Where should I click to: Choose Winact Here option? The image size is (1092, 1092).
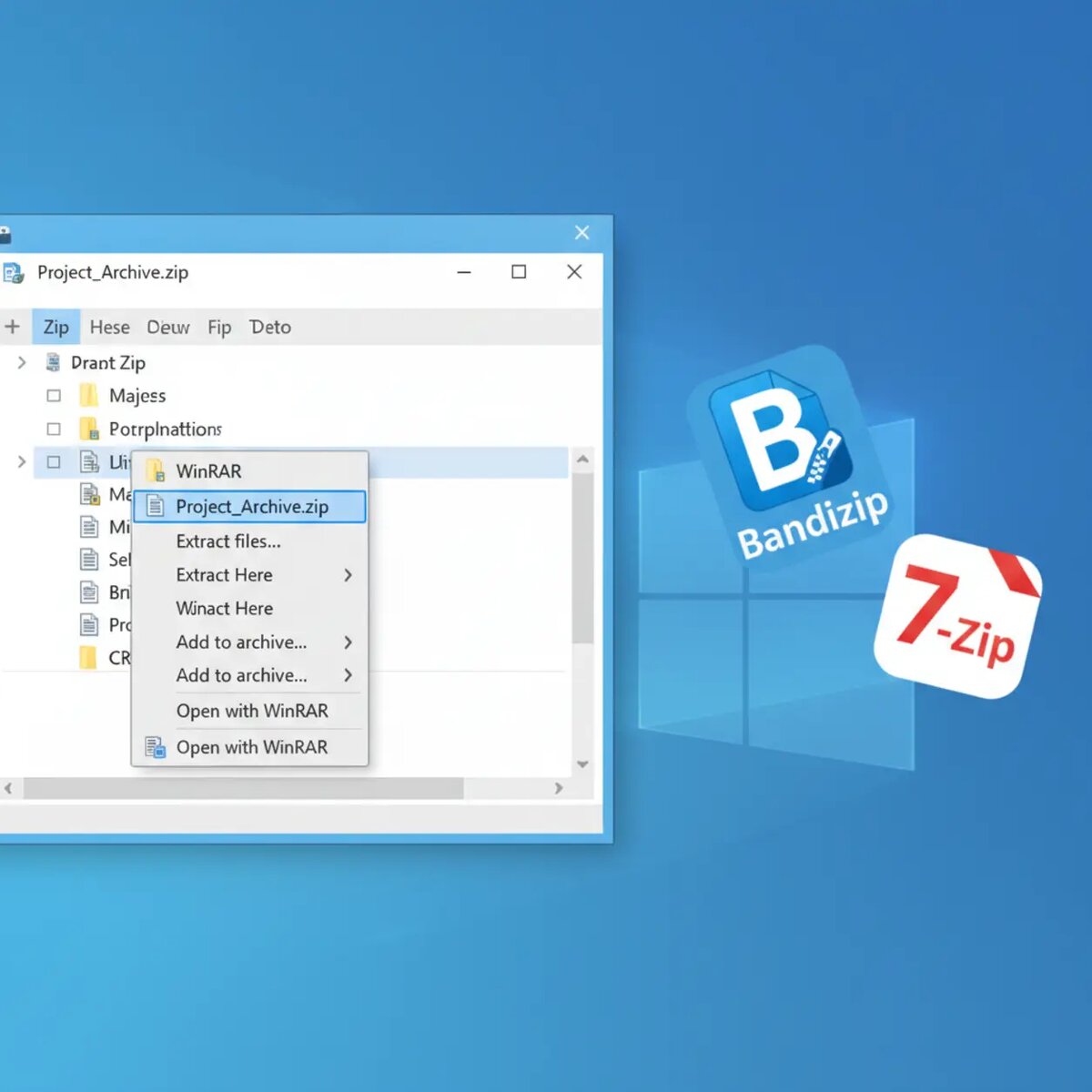[x=250, y=609]
